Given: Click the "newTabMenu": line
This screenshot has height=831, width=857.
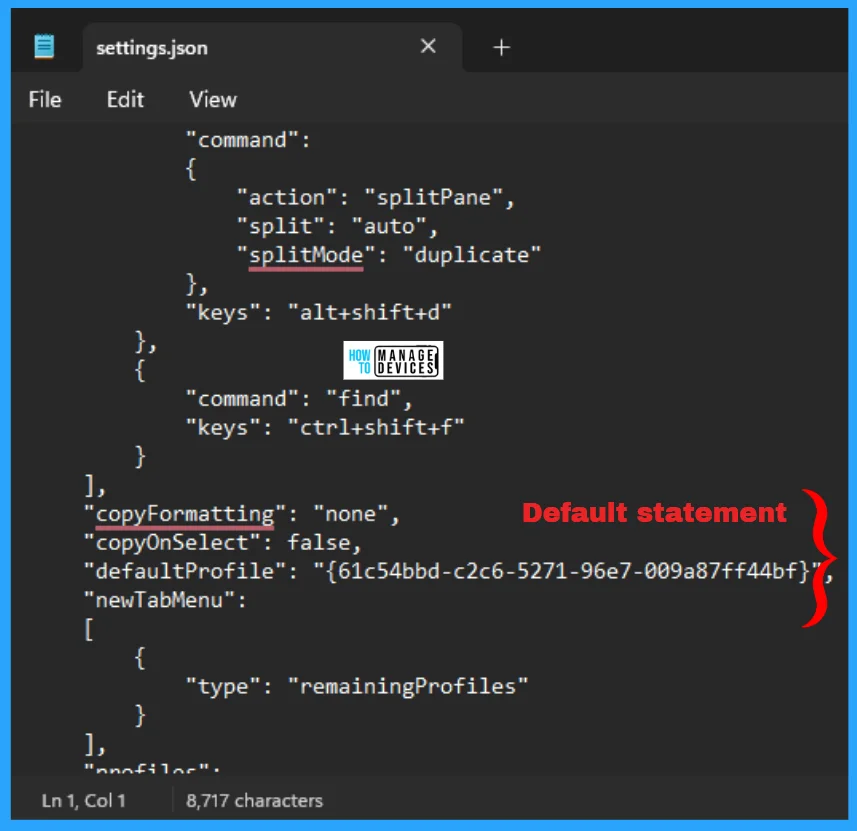Looking at the screenshot, I should (x=165, y=600).
